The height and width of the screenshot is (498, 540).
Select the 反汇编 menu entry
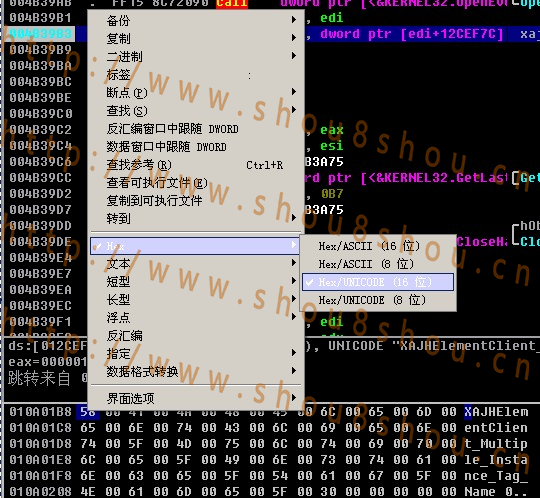click(196, 335)
